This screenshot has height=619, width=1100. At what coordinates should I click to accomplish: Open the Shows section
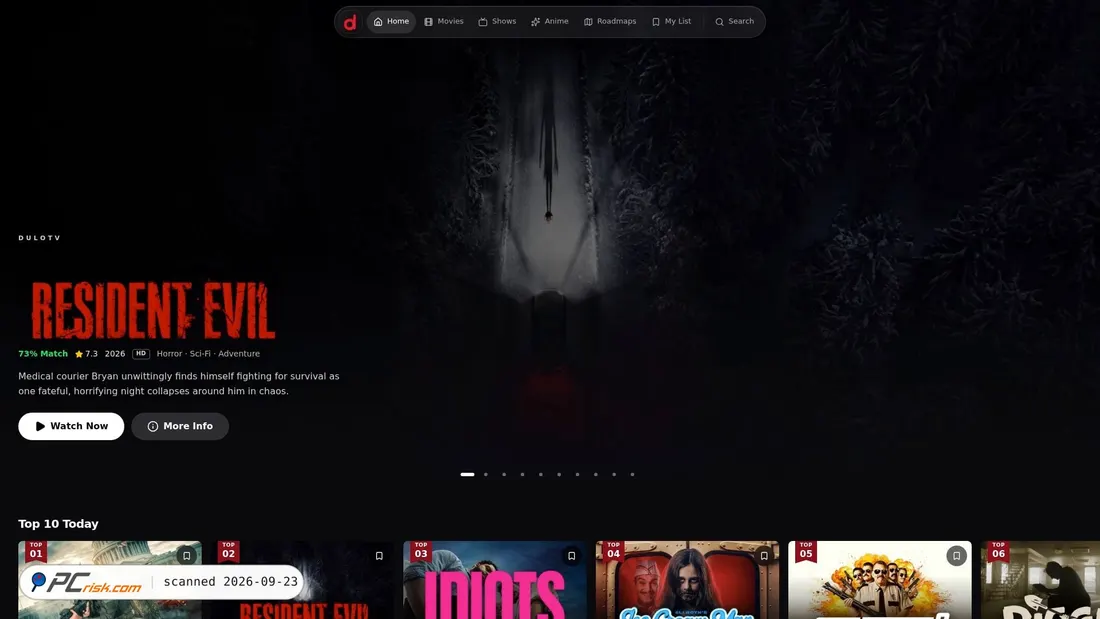click(497, 22)
